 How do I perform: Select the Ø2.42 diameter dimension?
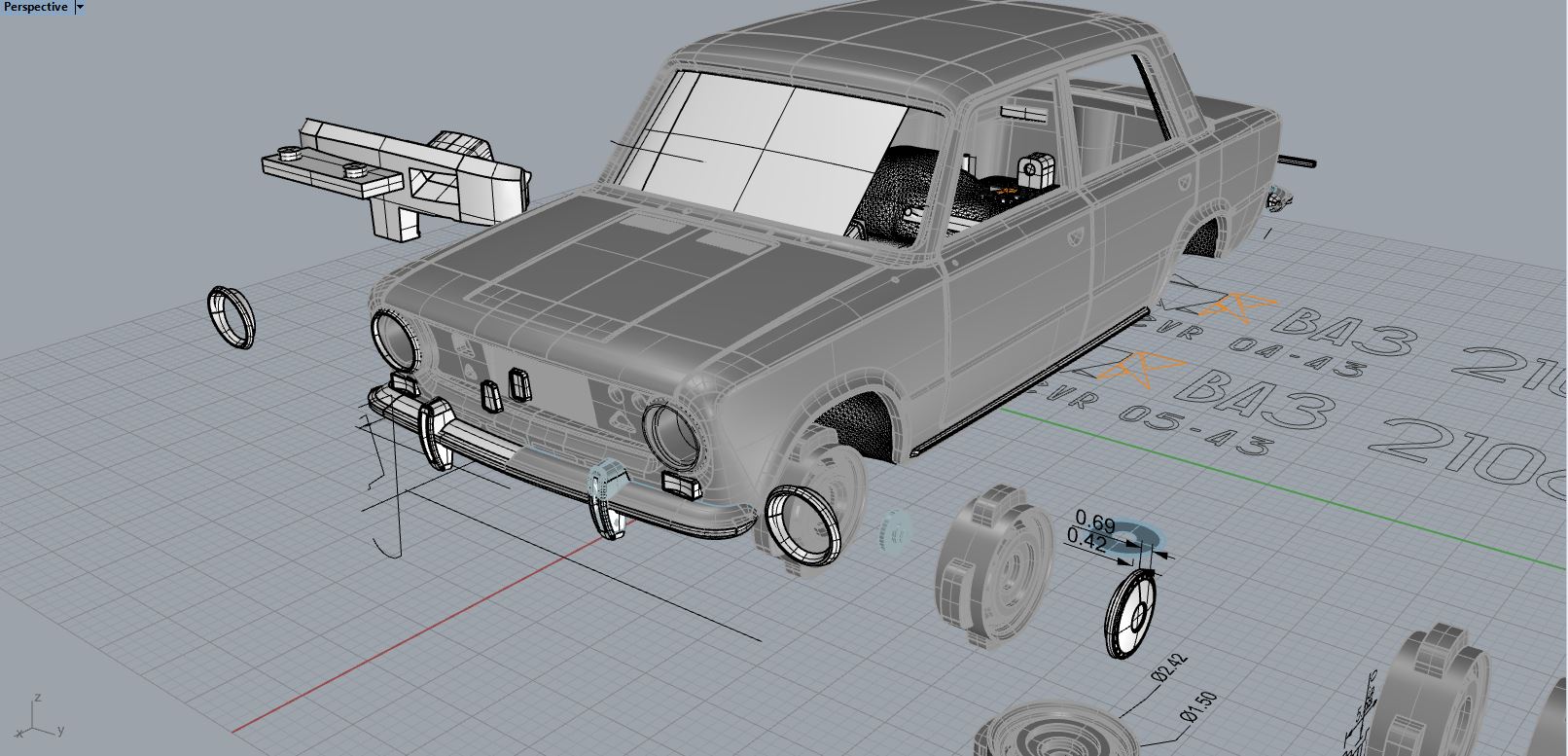1169,670
